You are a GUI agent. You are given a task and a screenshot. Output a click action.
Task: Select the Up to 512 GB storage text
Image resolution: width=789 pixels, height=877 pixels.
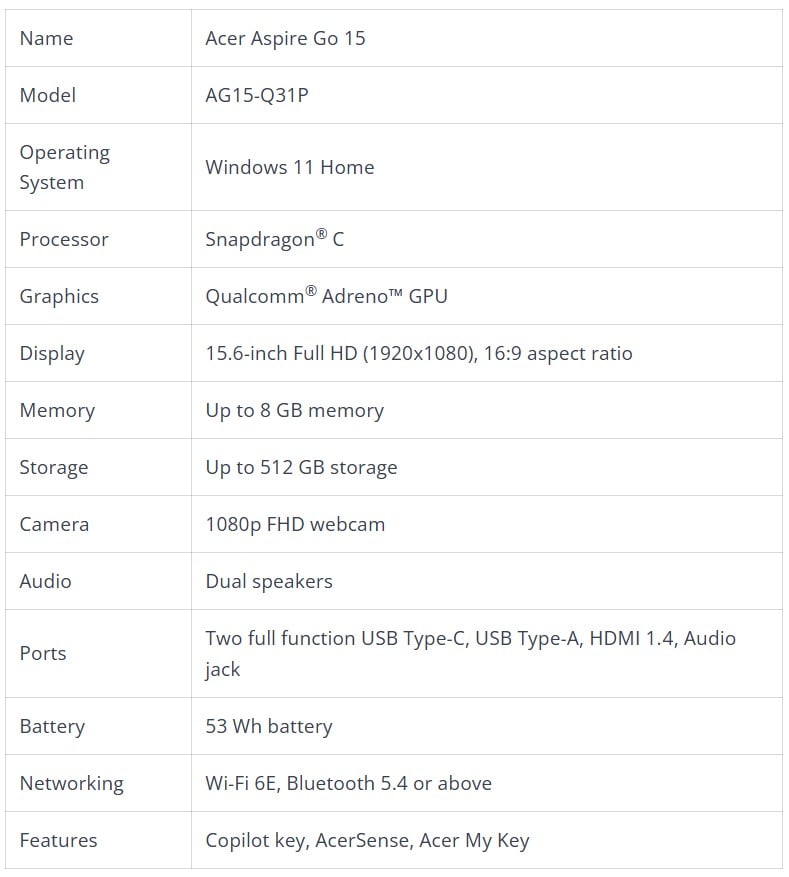tap(301, 468)
